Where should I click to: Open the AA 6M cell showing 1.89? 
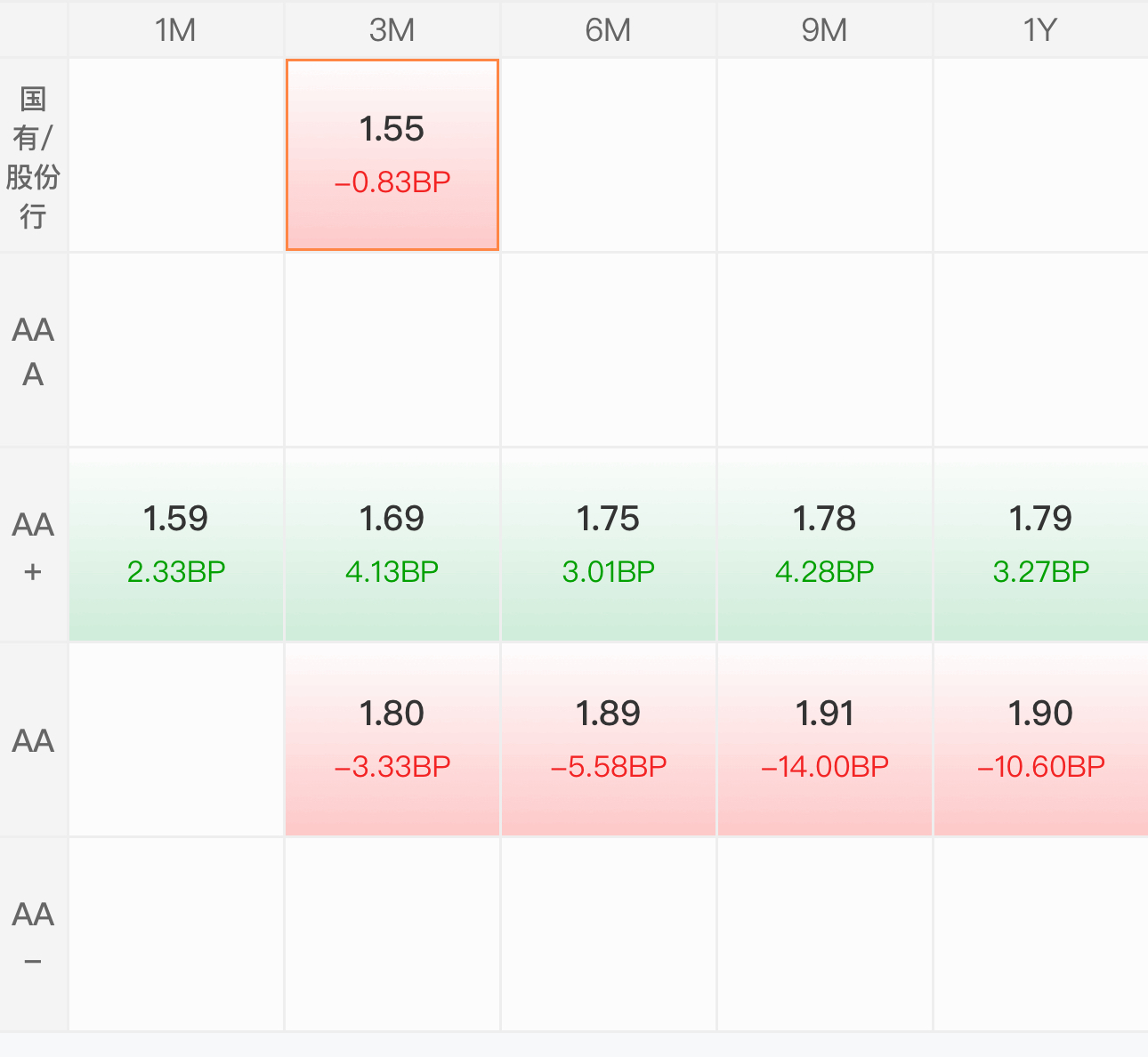609,740
